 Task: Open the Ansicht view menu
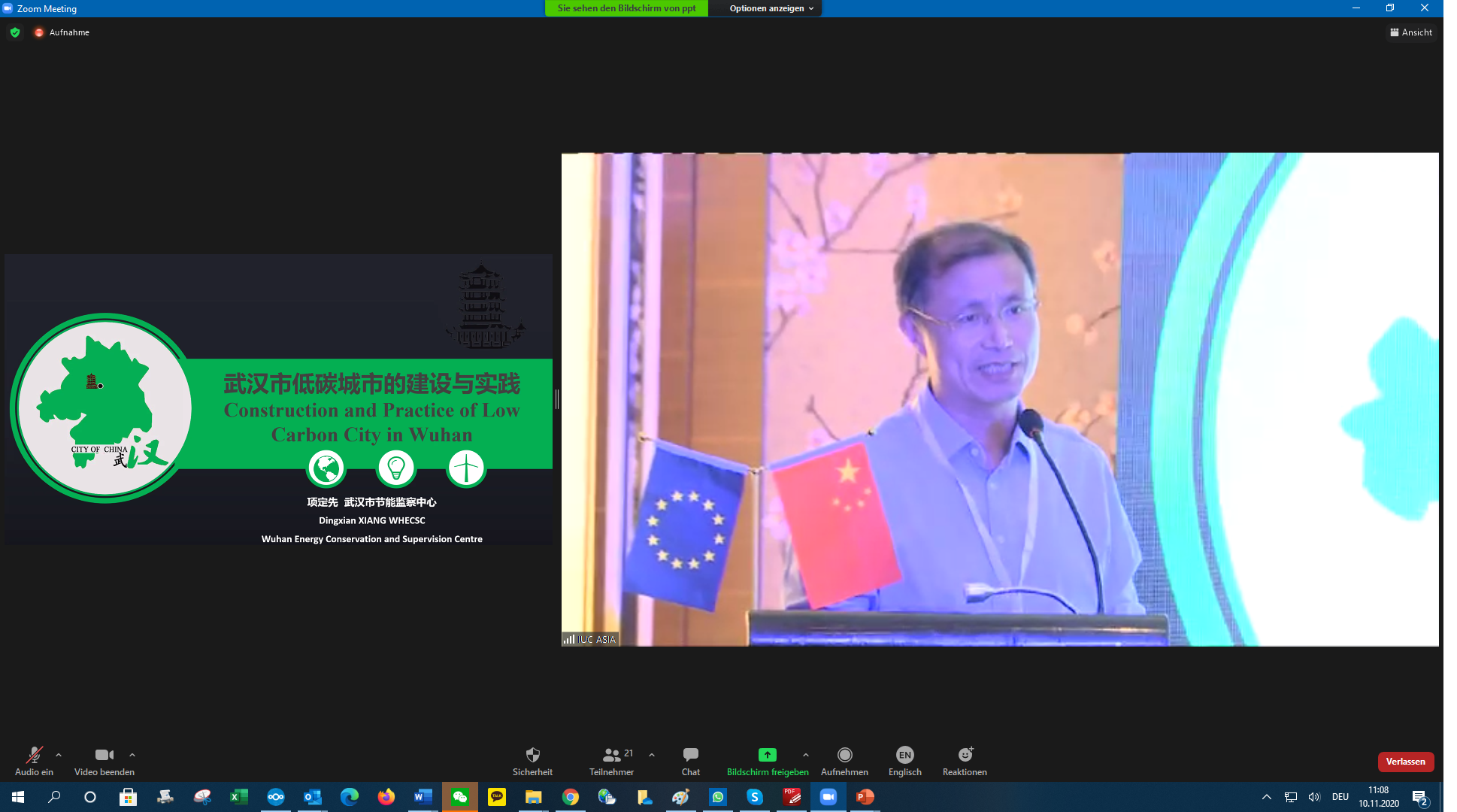(x=1411, y=32)
